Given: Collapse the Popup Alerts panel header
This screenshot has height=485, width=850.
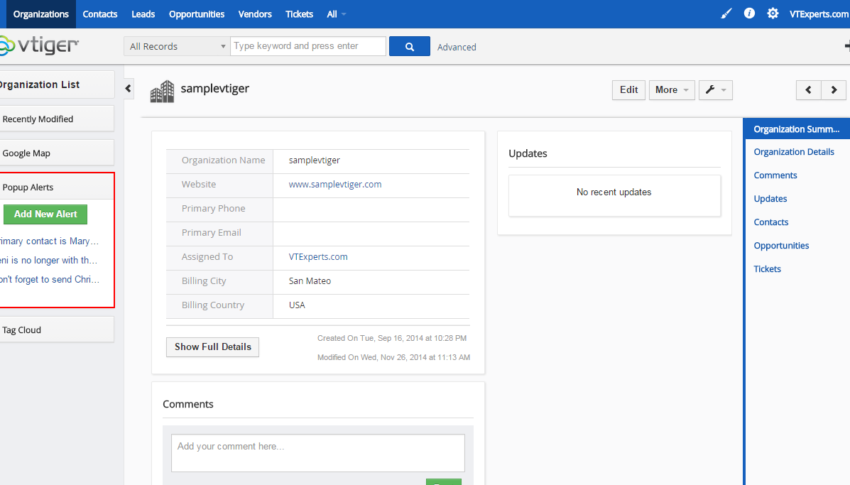Looking at the screenshot, I should [56, 187].
